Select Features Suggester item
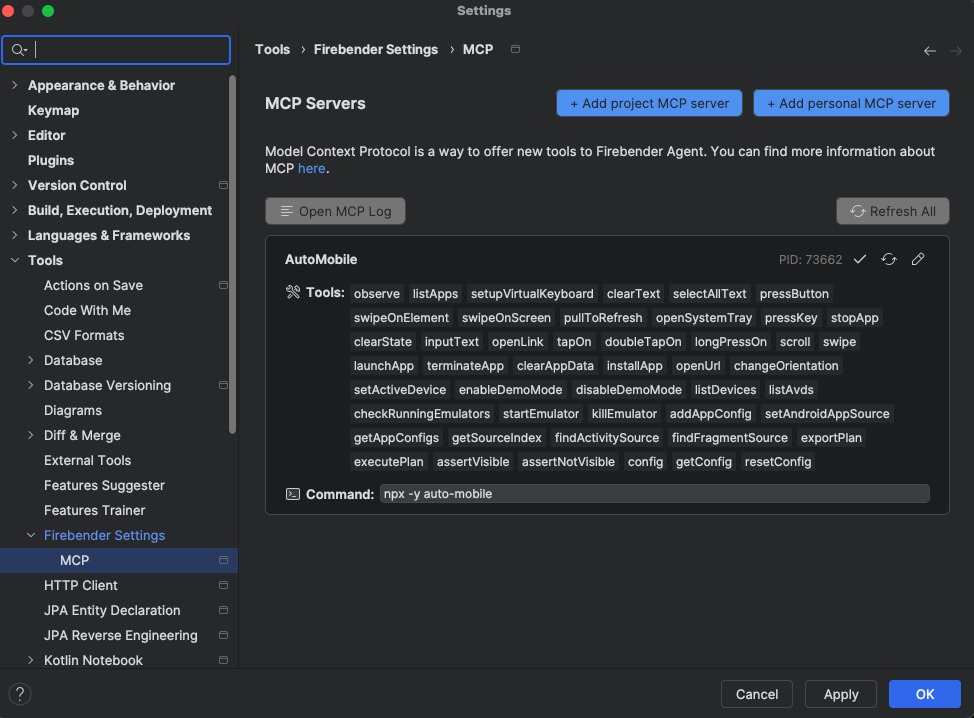The width and height of the screenshot is (974, 718). tap(104, 485)
